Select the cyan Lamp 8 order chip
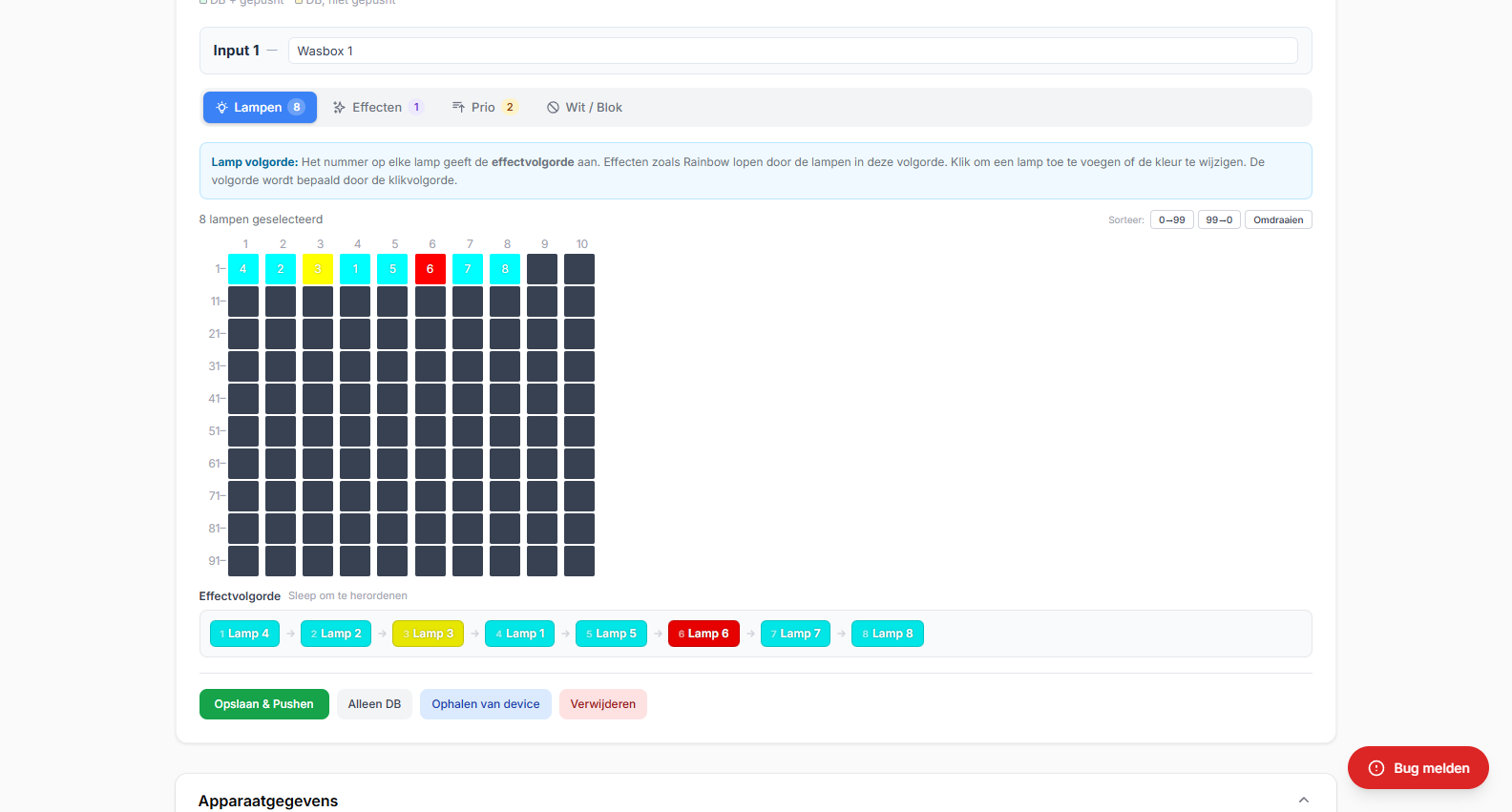Viewport: 1512px width, 812px height. pos(887,634)
